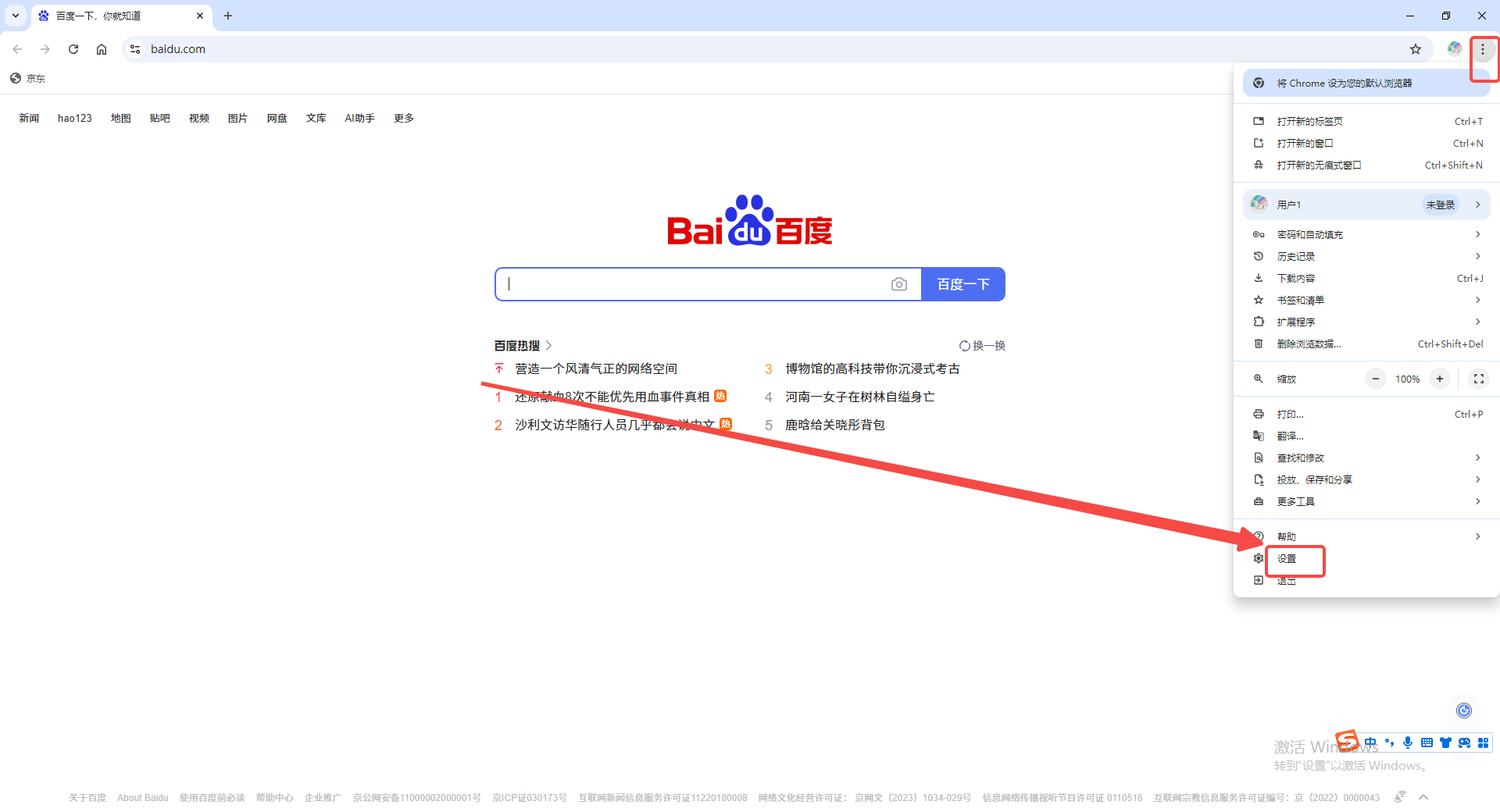
Task: Open 设置 from Chrome menu
Action: point(1366,558)
